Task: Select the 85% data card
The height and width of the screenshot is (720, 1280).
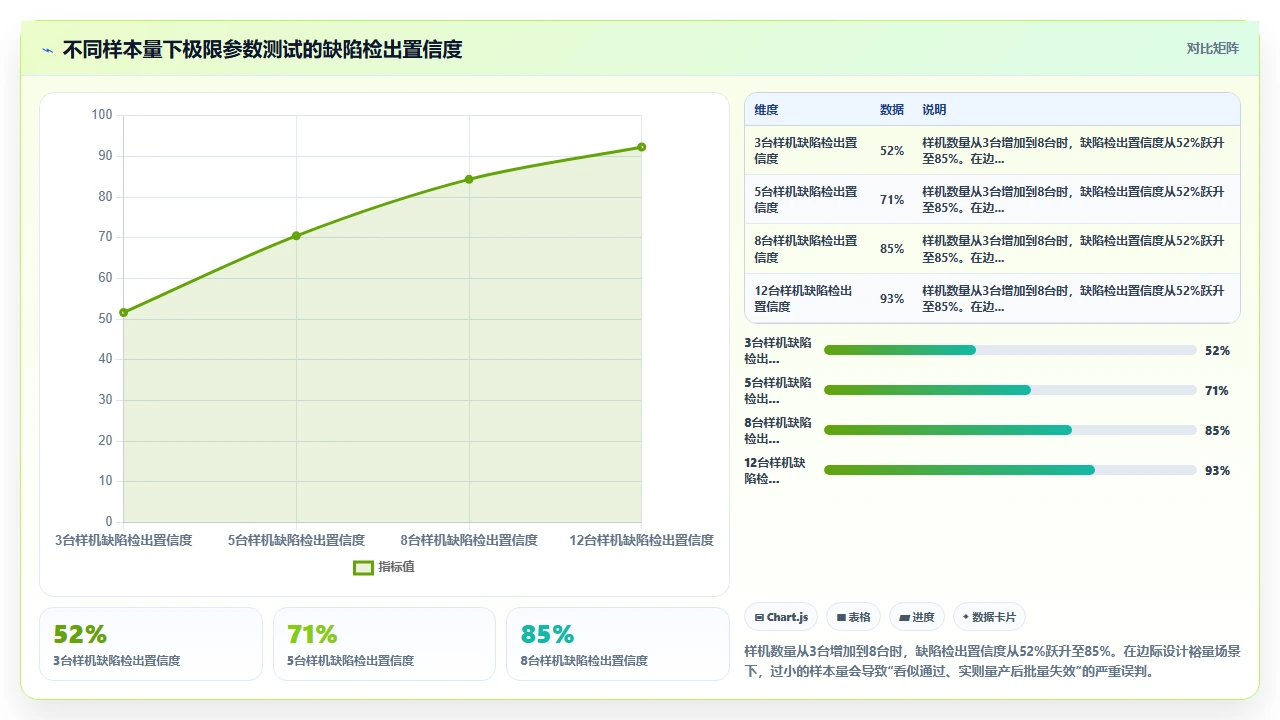Action: 618,644
